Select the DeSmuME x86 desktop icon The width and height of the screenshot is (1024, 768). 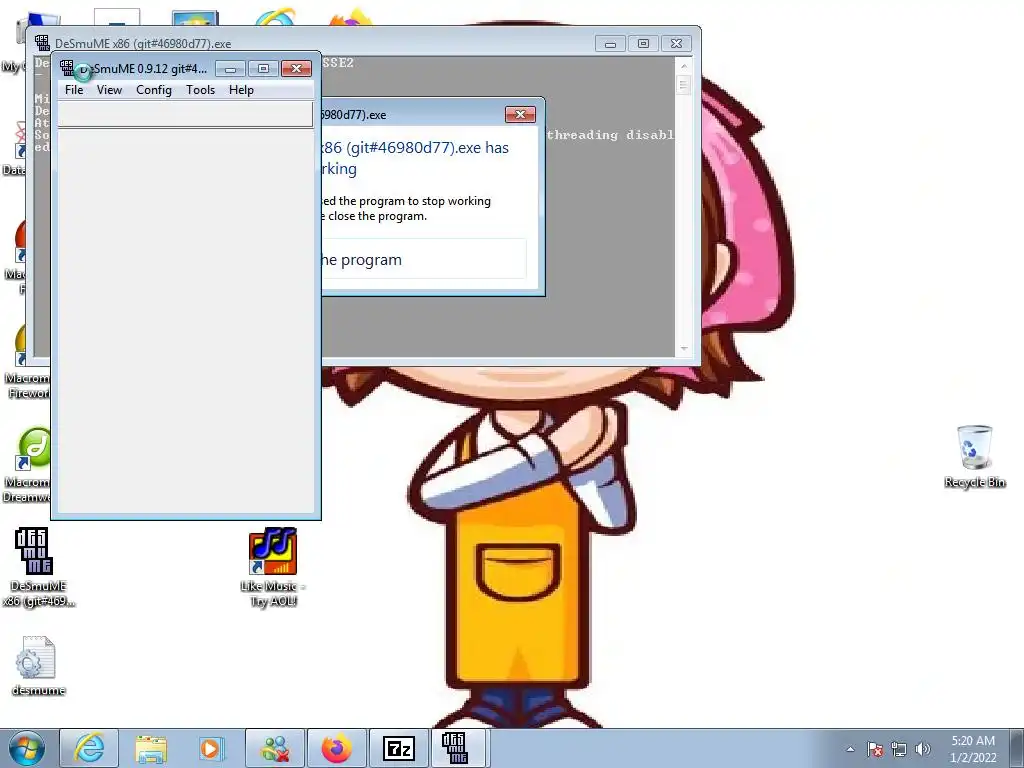coord(37,567)
